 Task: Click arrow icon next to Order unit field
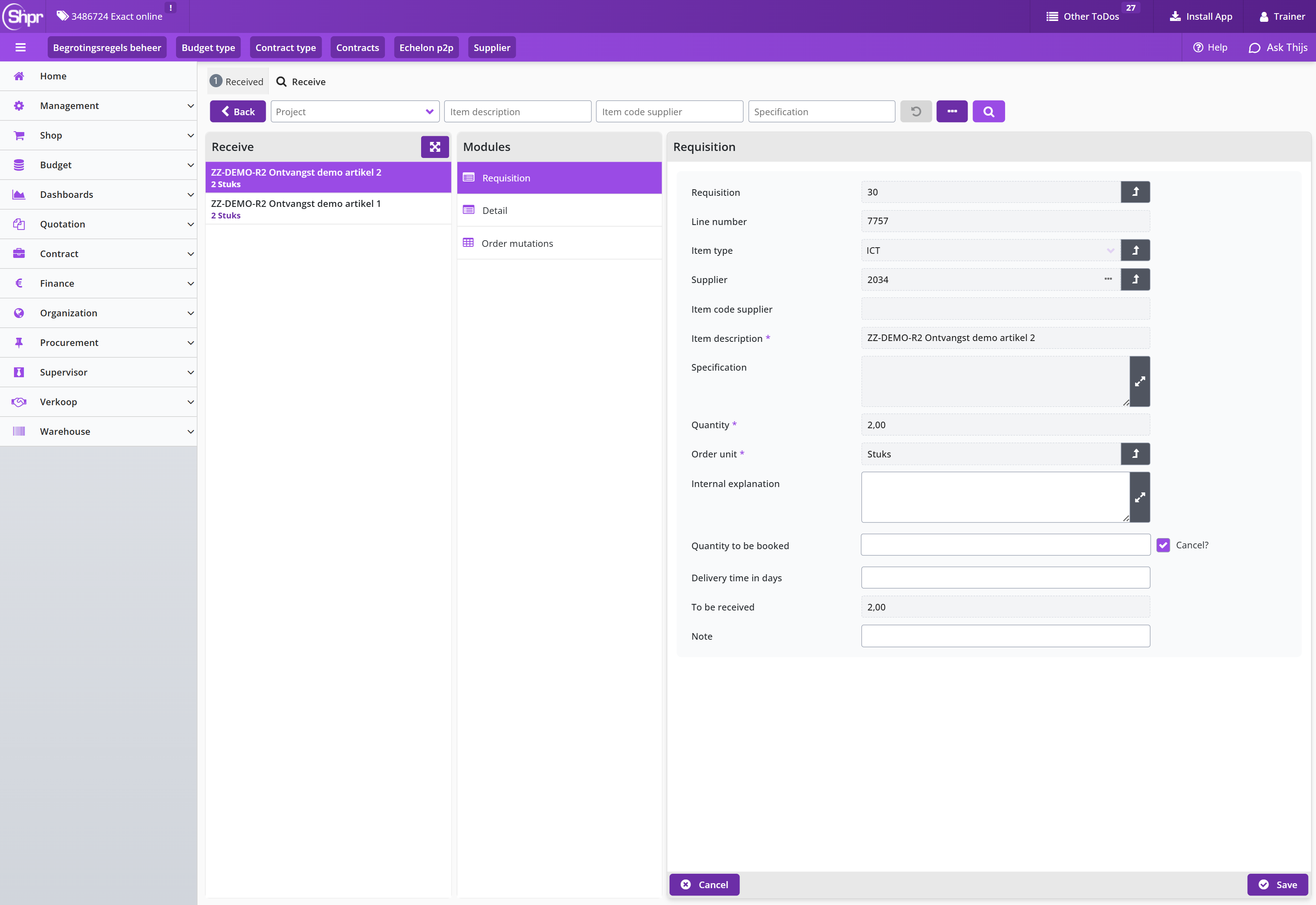(x=1135, y=454)
